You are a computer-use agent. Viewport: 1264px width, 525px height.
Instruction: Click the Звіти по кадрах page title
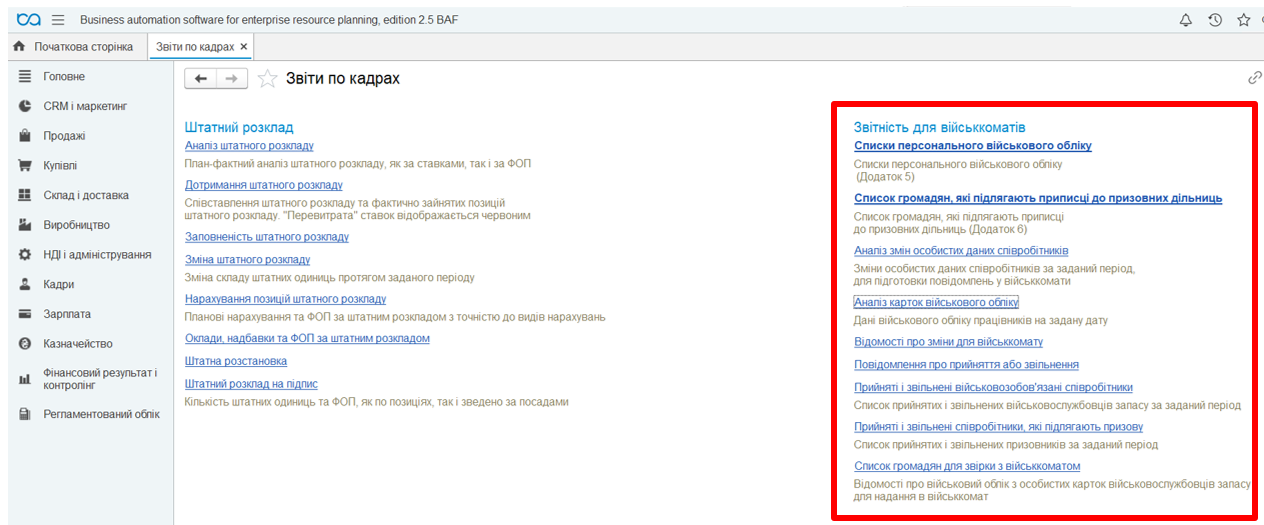[x=343, y=78]
